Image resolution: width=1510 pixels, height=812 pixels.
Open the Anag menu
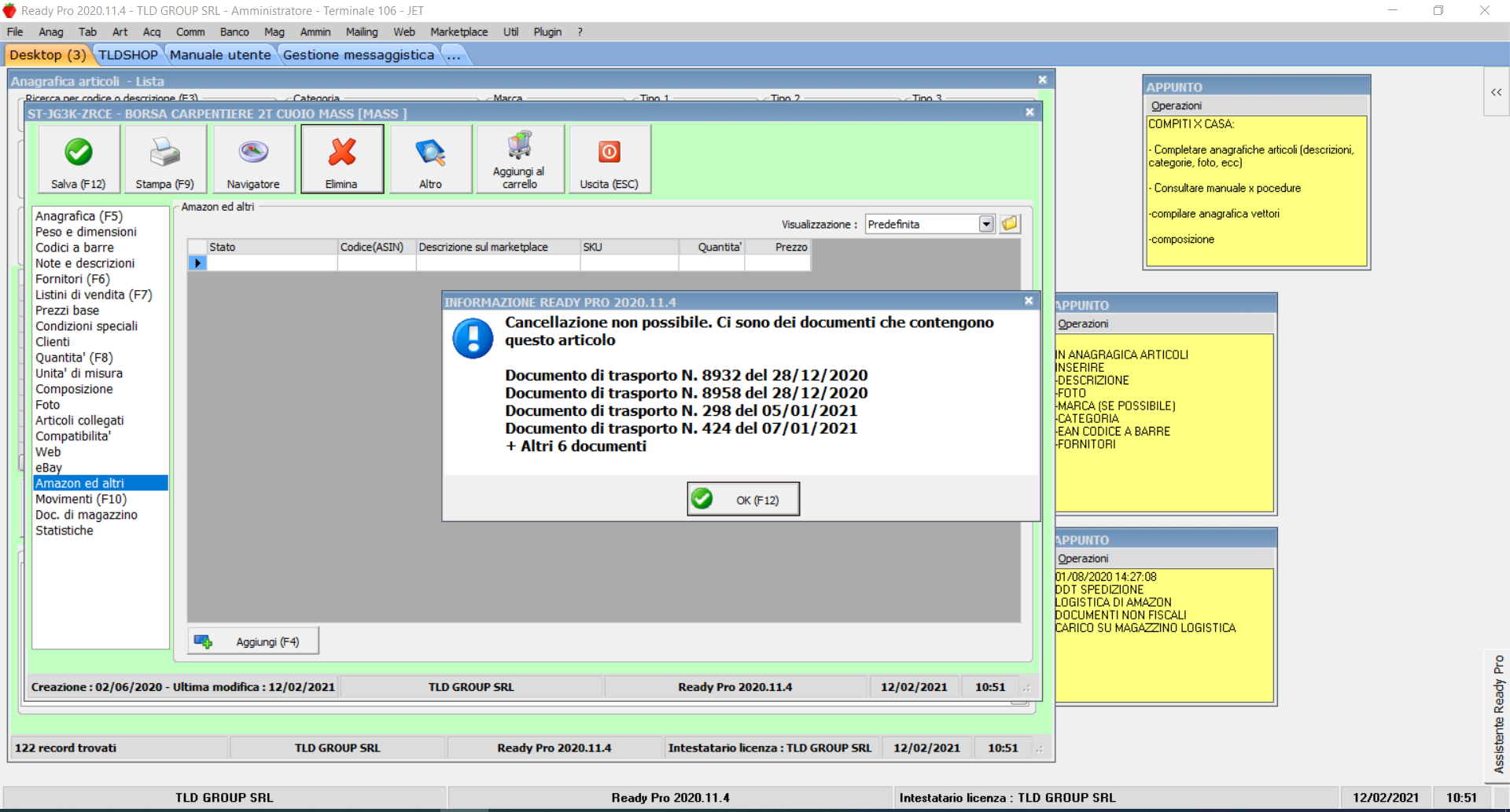coord(51,32)
